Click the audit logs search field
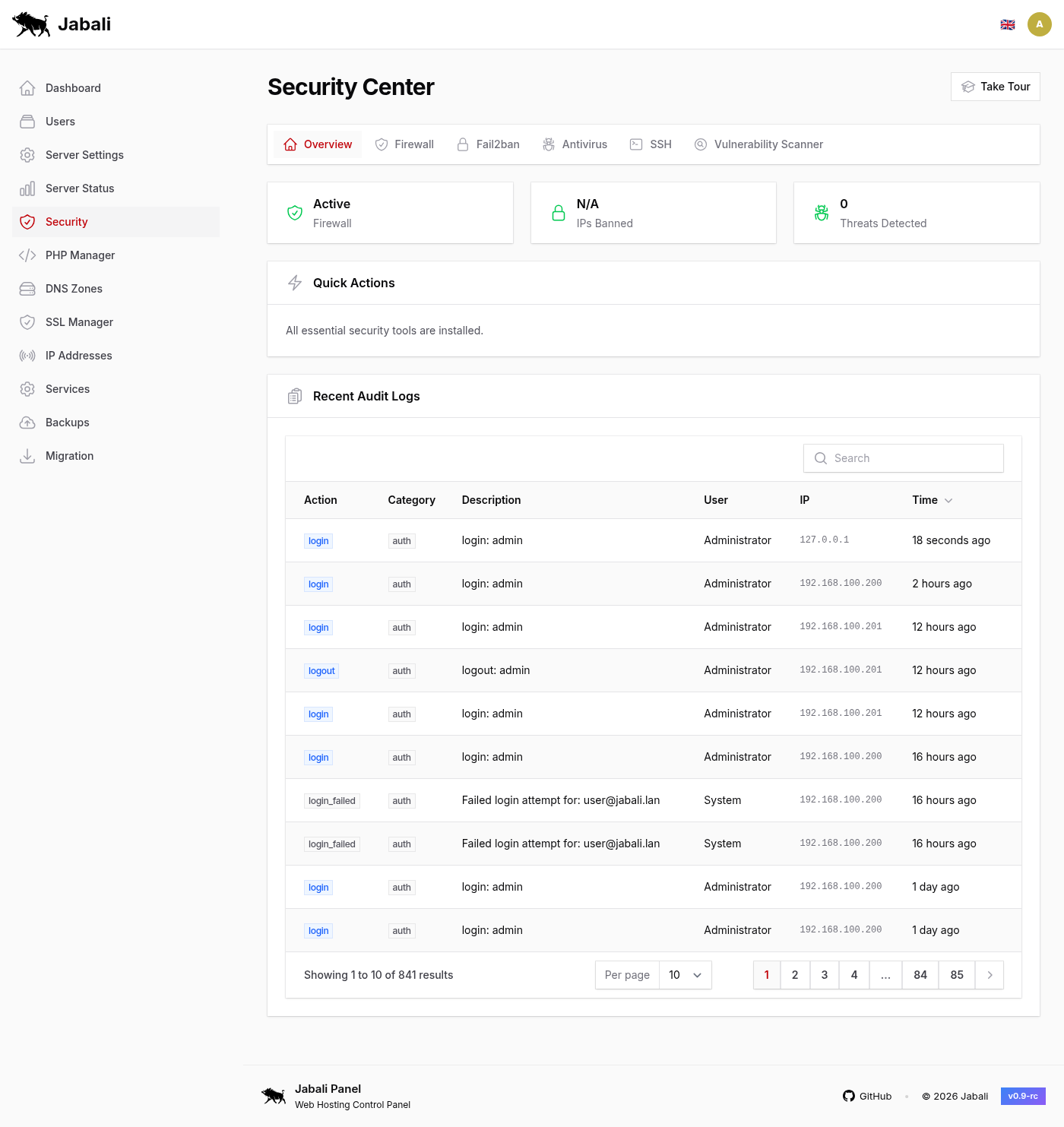The width and height of the screenshot is (1064, 1127). [x=903, y=457]
